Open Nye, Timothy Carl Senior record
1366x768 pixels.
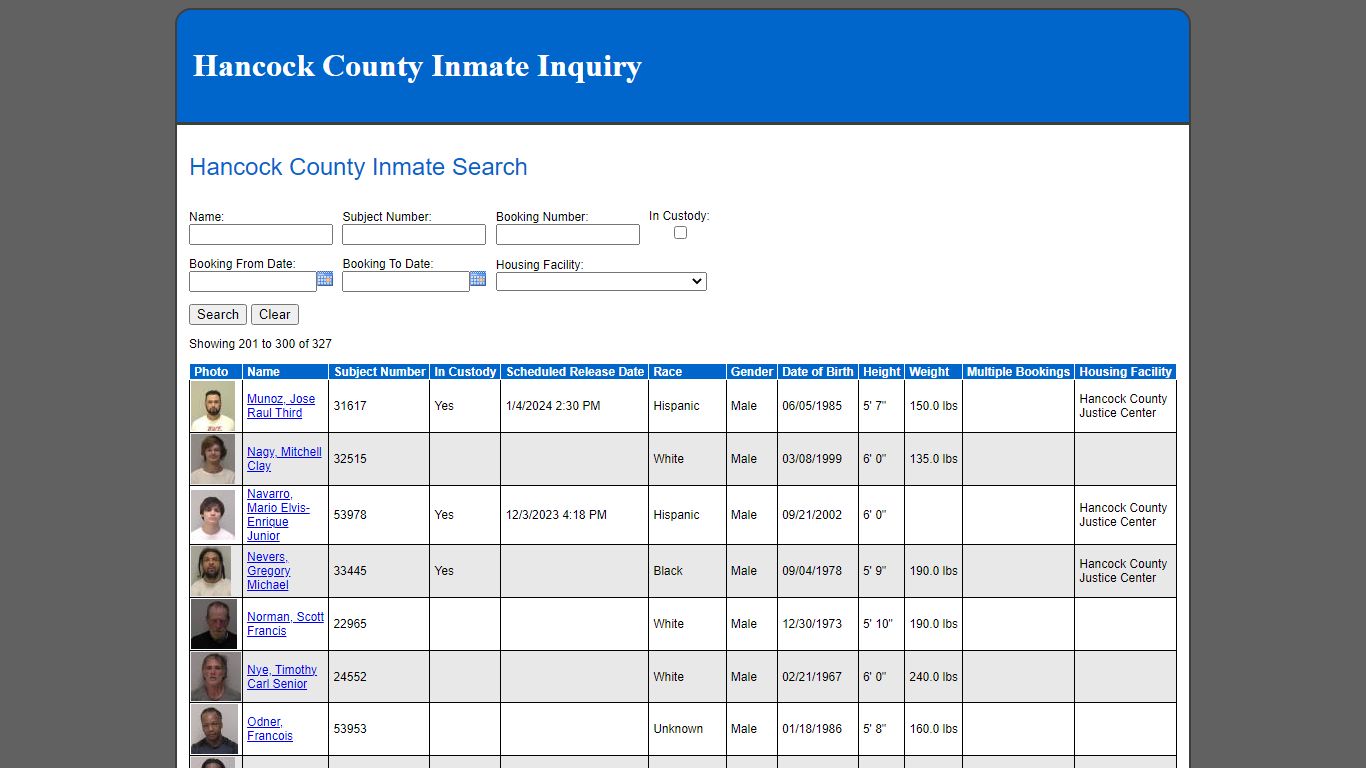(282, 677)
